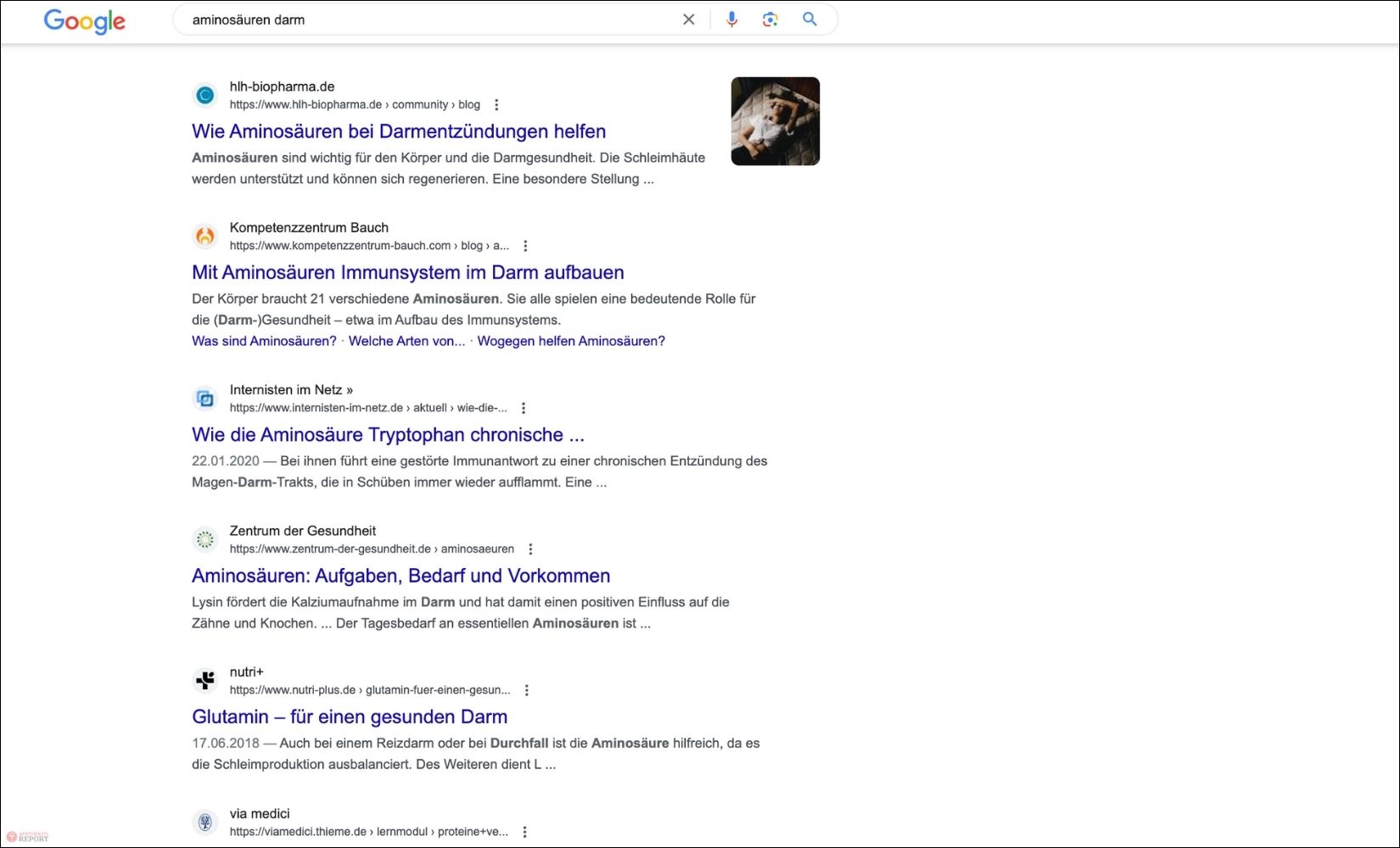Start voice search with the microphone icon
The width and height of the screenshot is (1400, 848).
731,20
